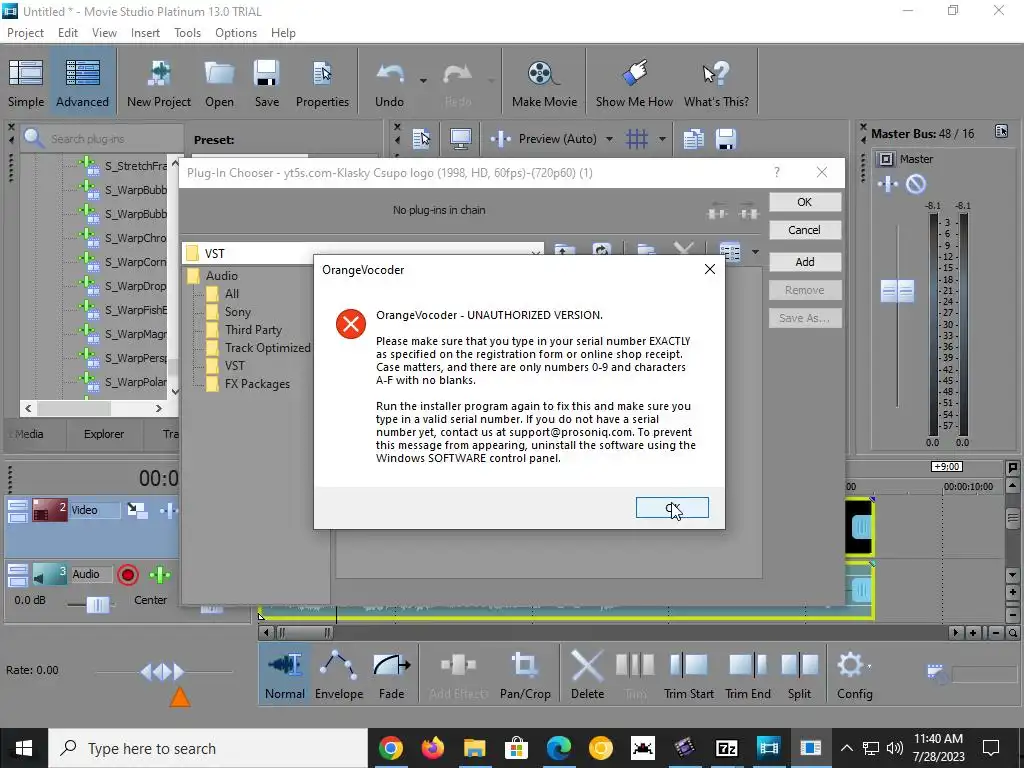Click Make Movie
1024x768 pixels.
[544, 84]
